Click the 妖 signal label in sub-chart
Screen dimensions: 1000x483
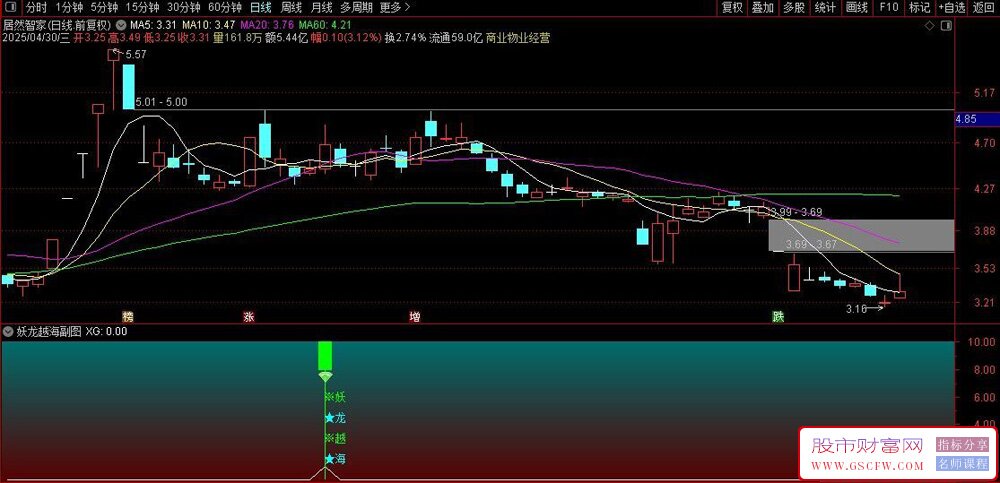pos(335,397)
